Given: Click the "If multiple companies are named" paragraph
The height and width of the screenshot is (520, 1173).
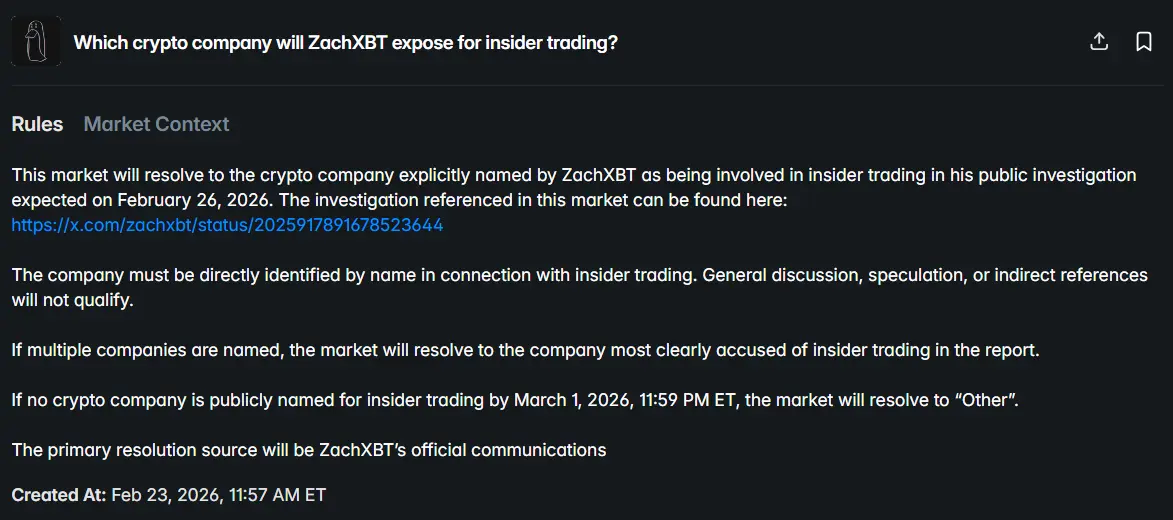Looking at the screenshot, I should pyautogui.click(x=525, y=350).
